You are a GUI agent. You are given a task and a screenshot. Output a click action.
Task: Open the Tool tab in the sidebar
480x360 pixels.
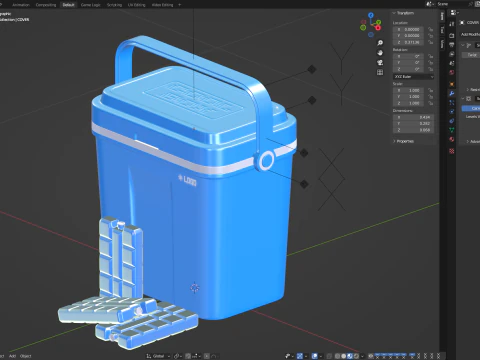(442, 29)
